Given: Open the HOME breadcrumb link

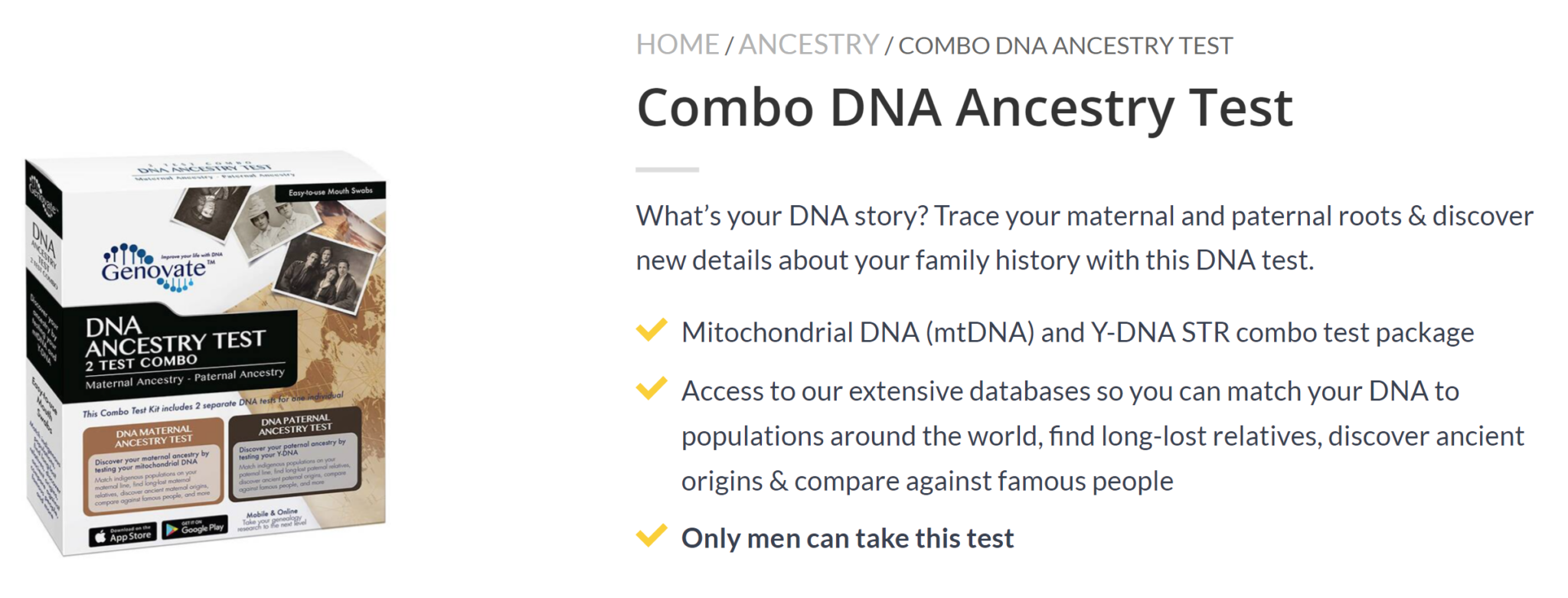Looking at the screenshot, I should (678, 45).
